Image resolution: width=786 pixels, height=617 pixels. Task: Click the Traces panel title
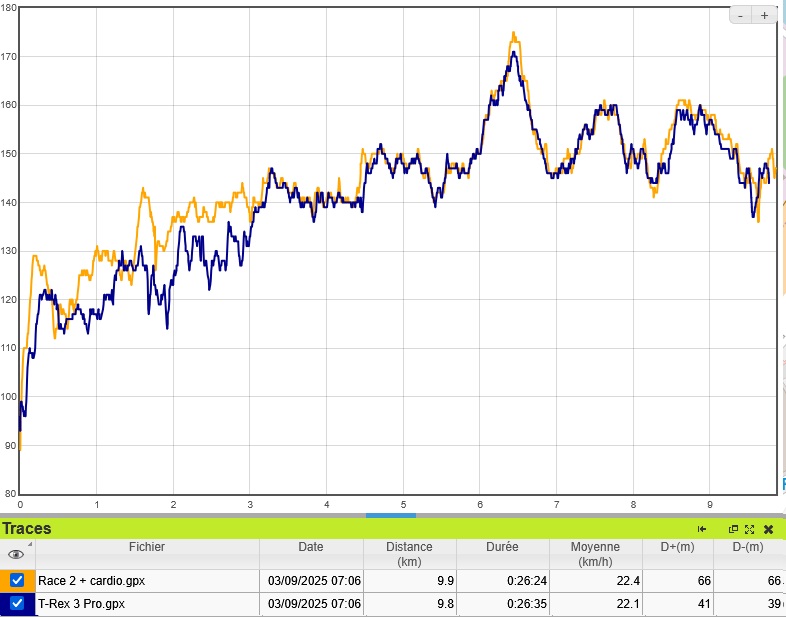click(27, 529)
